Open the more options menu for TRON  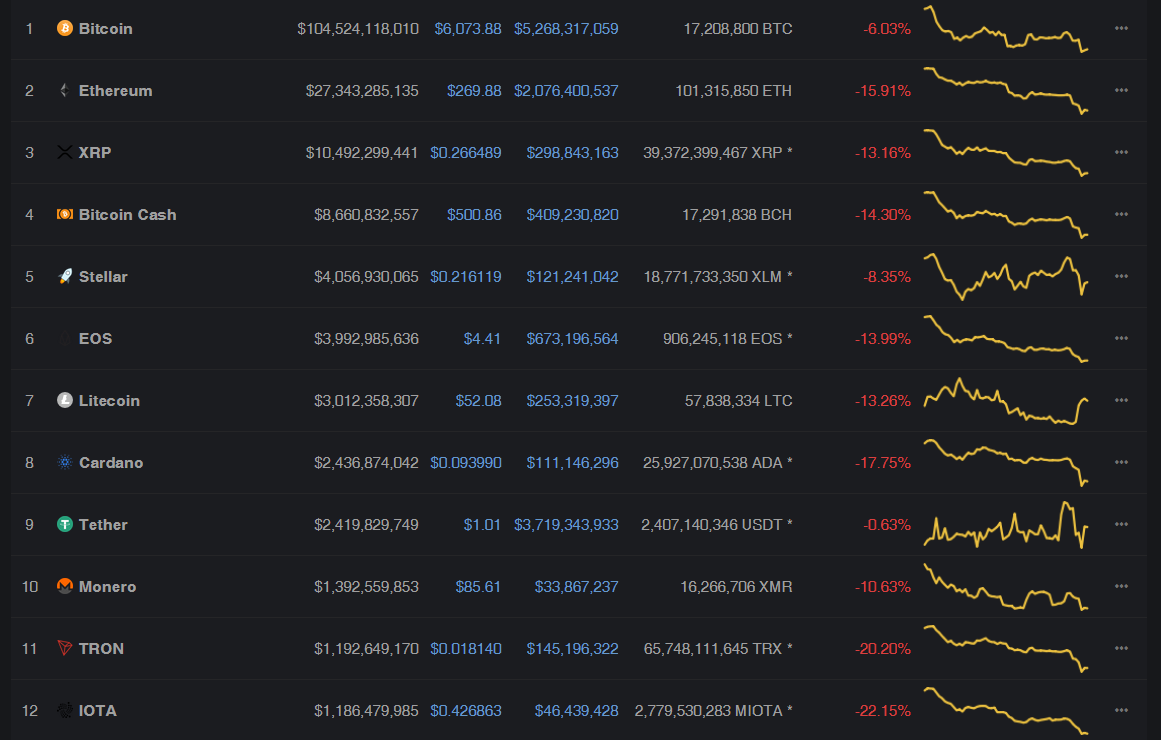[x=1121, y=648]
